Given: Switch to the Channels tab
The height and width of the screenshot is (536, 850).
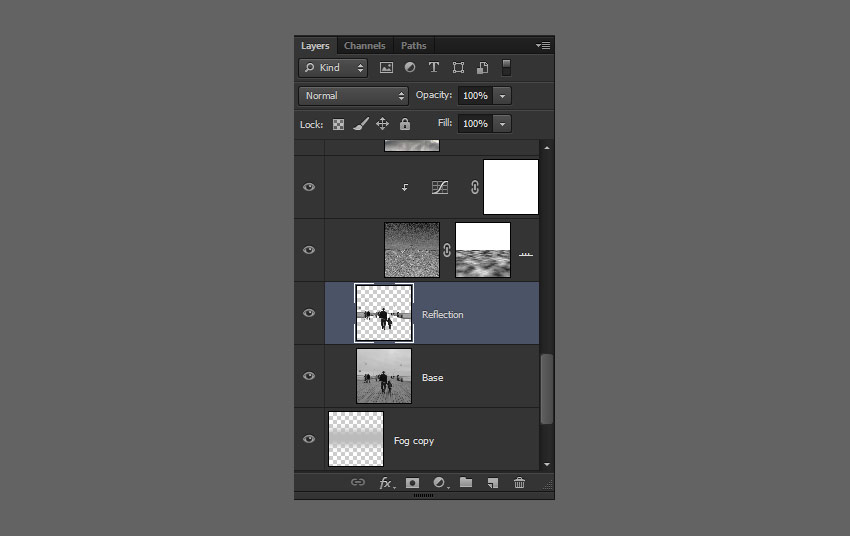Looking at the screenshot, I should pyautogui.click(x=364, y=46).
